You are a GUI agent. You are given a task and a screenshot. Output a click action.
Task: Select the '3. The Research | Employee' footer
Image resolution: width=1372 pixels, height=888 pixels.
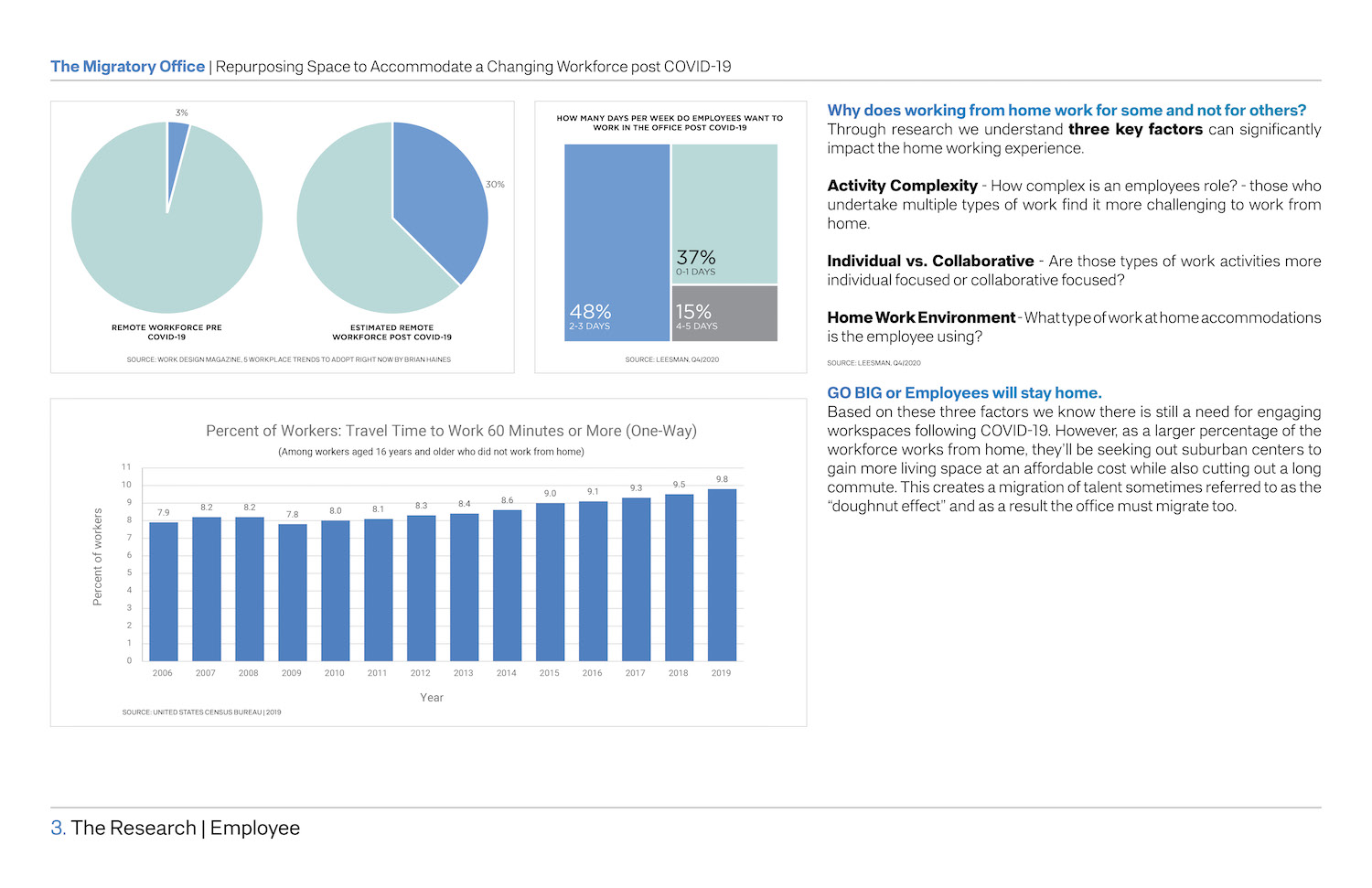[x=176, y=828]
